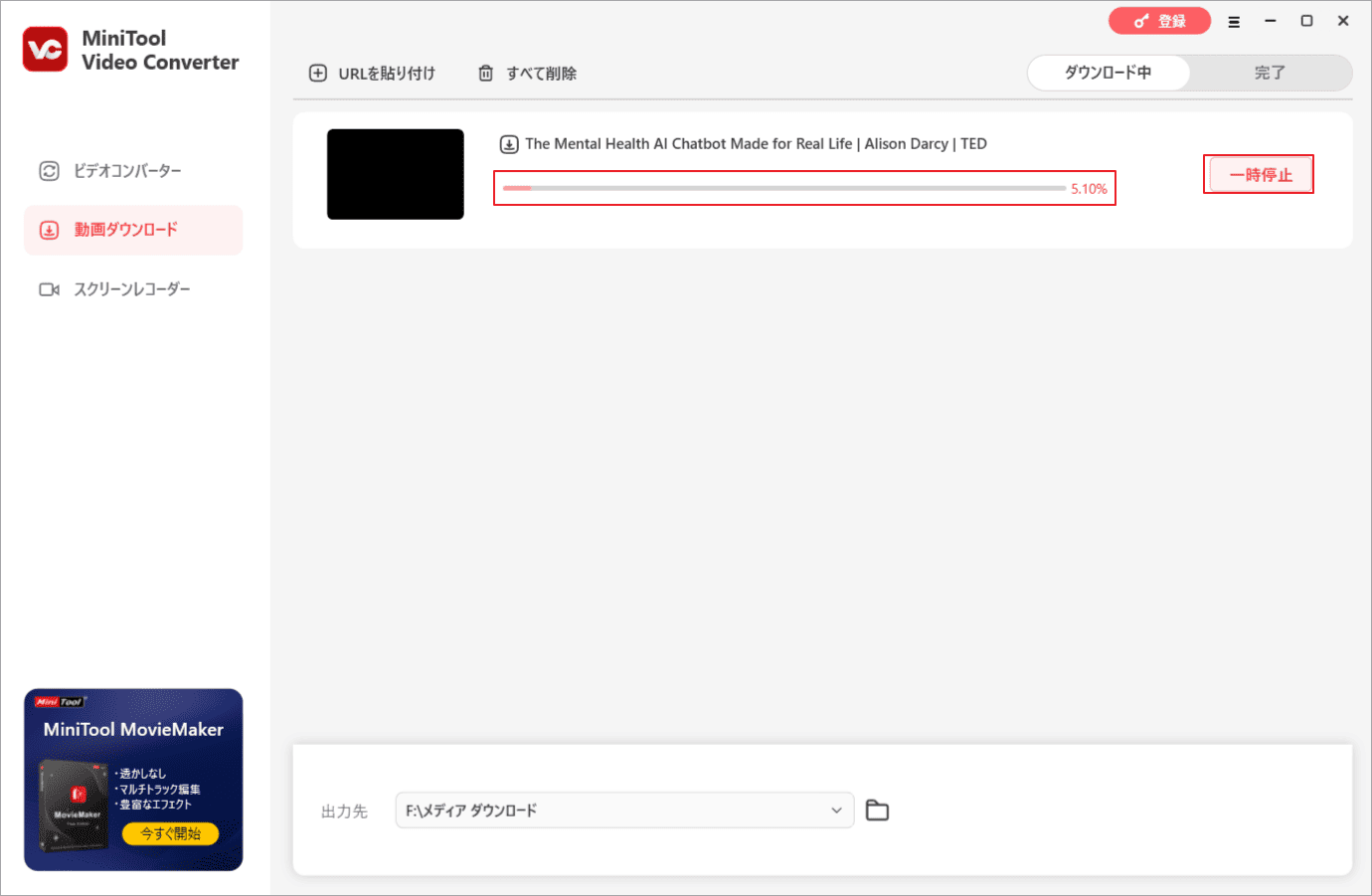Expand the output path dropdown arrow
1372x896 pixels.
[836, 810]
